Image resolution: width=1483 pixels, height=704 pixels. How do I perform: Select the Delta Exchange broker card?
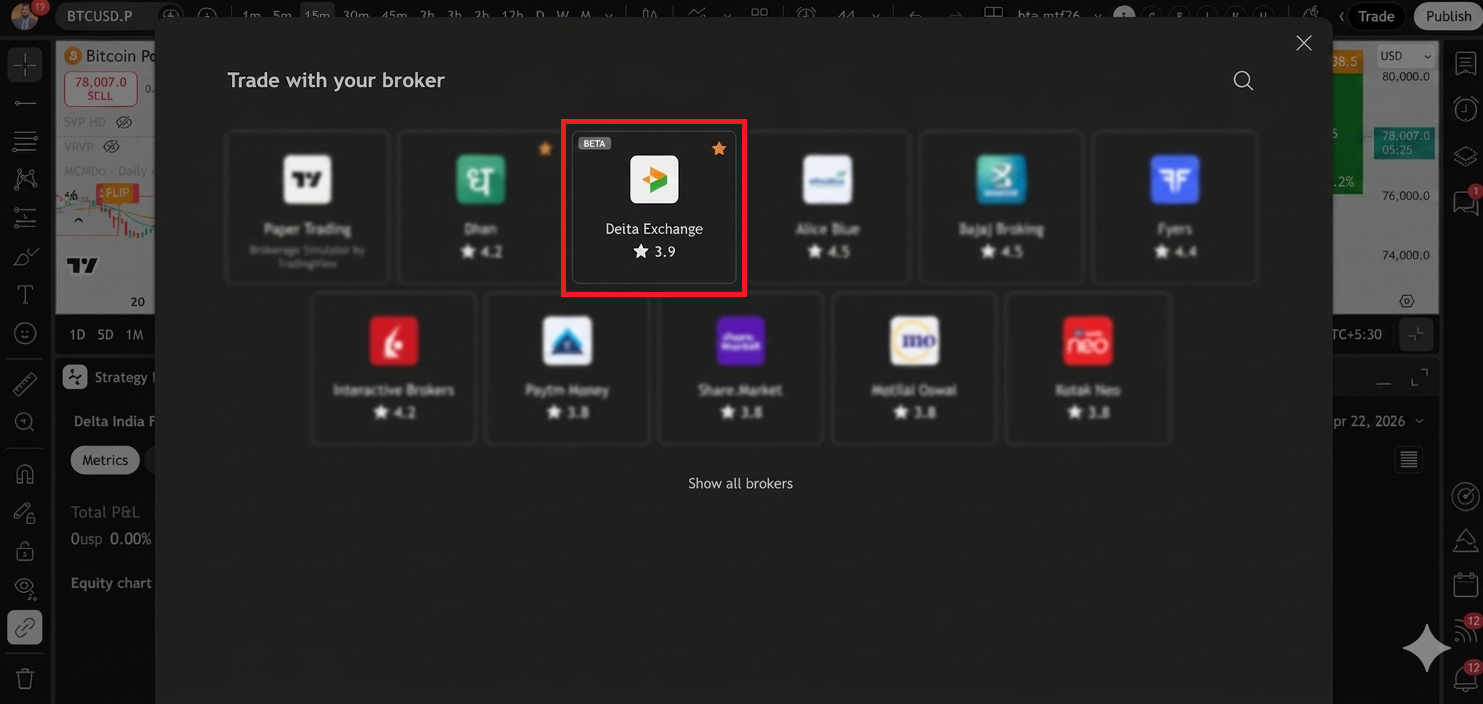point(654,208)
